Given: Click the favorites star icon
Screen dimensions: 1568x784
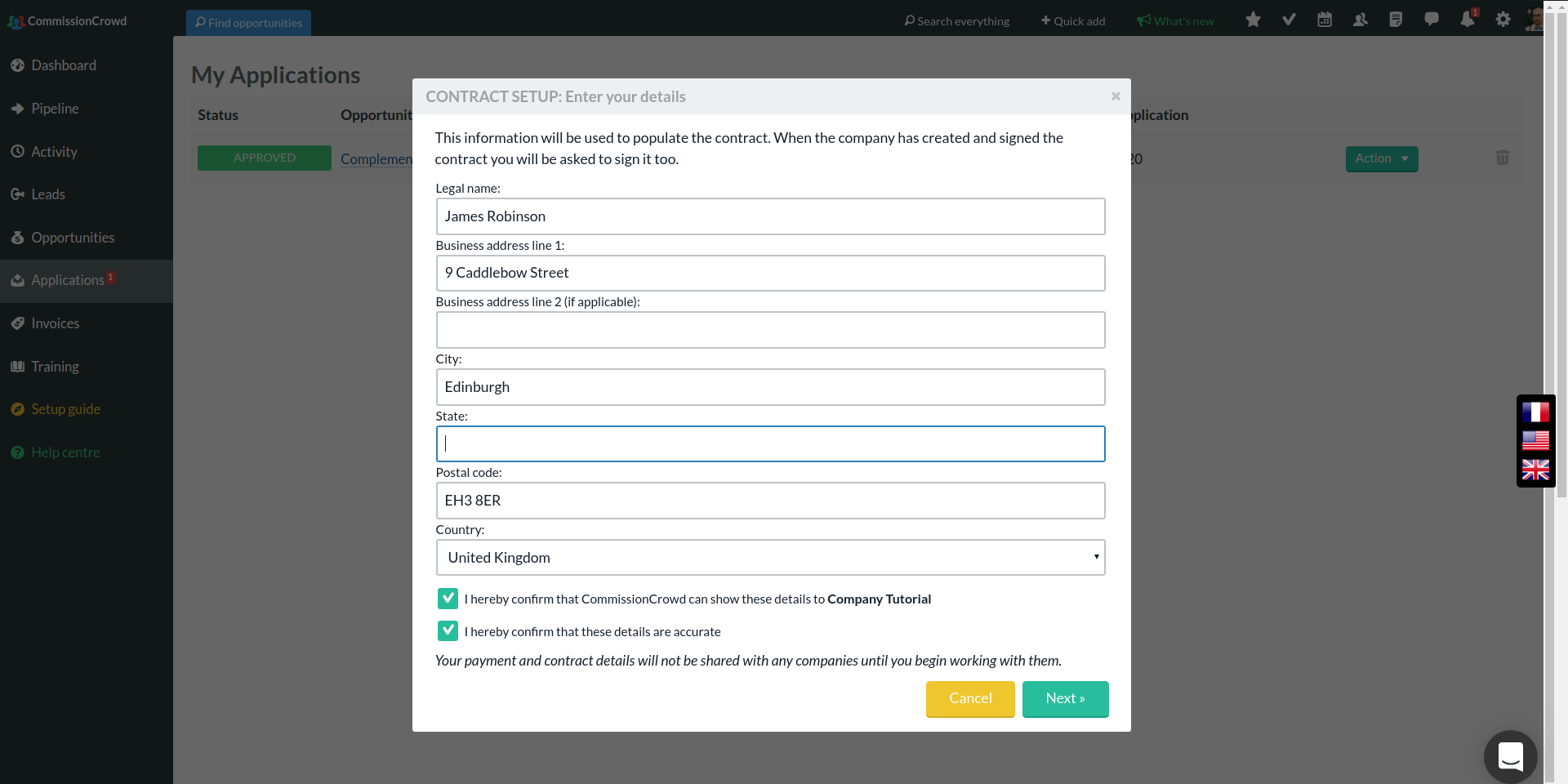Looking at the screenshot, I should 1253,20.
